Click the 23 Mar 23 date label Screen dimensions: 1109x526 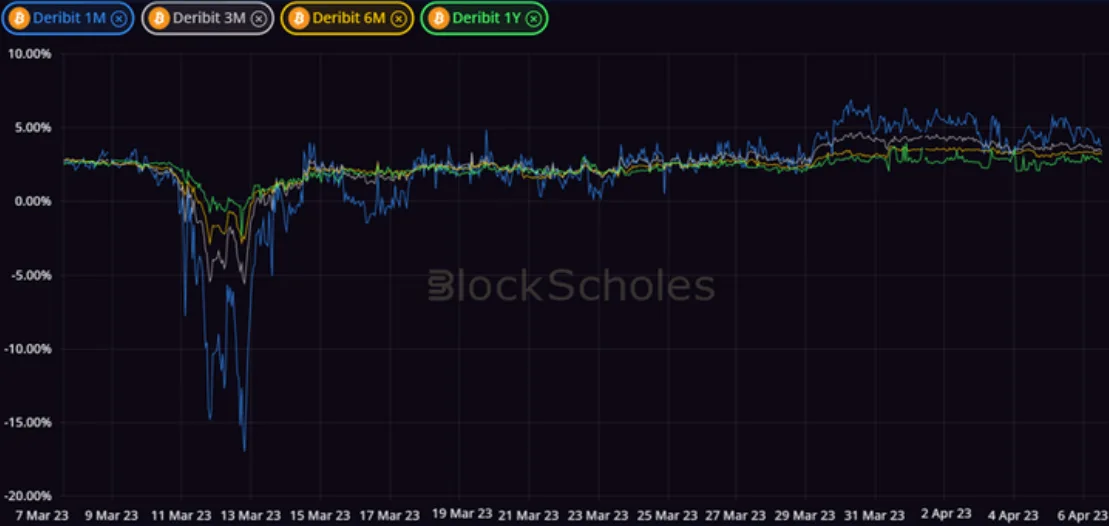tap(598, 515)
